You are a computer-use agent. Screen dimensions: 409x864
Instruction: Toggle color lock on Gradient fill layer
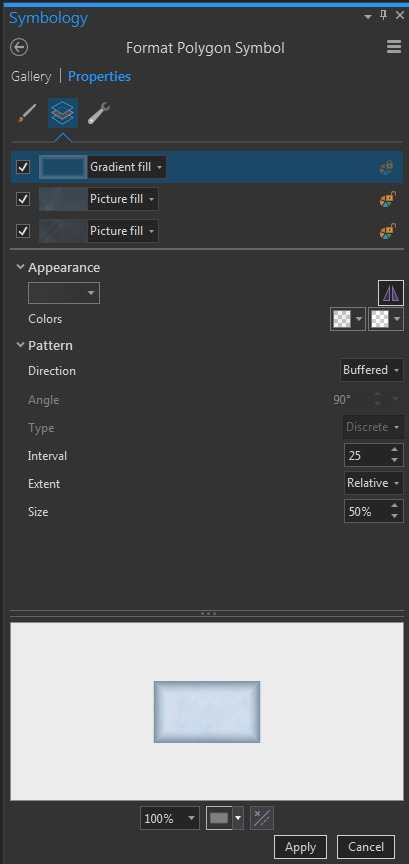387,168
